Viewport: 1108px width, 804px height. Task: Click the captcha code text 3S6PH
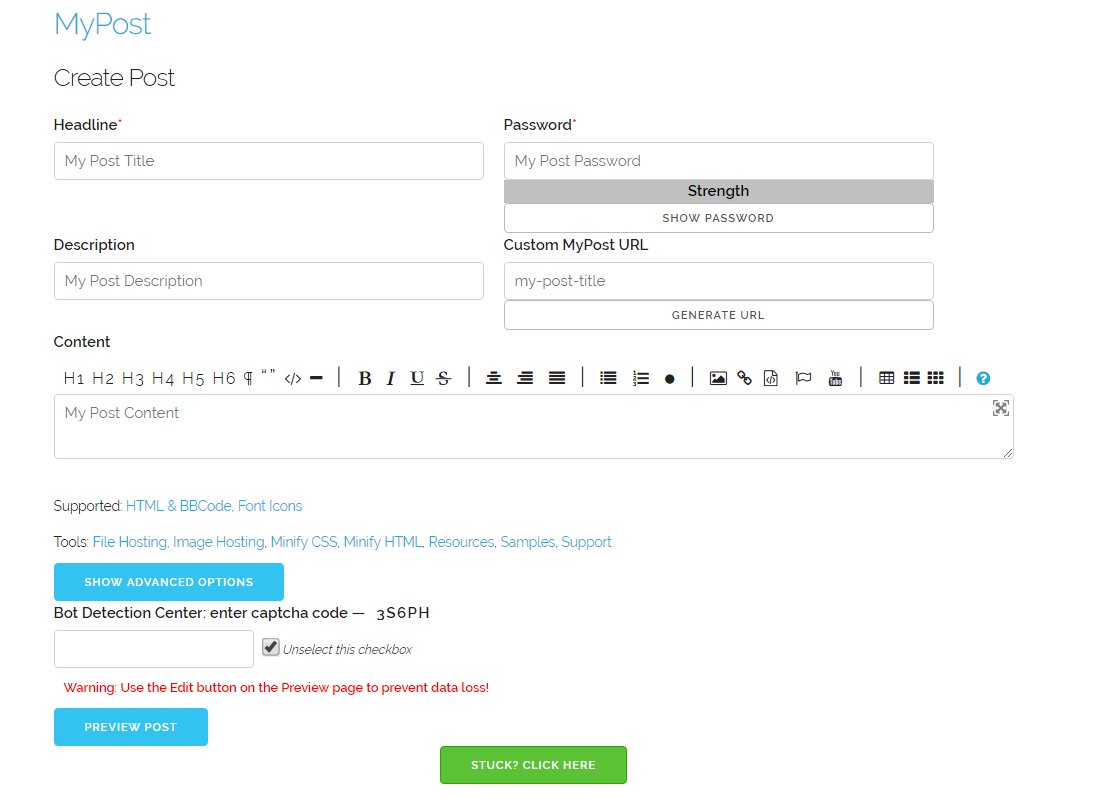tap(403, 613)
